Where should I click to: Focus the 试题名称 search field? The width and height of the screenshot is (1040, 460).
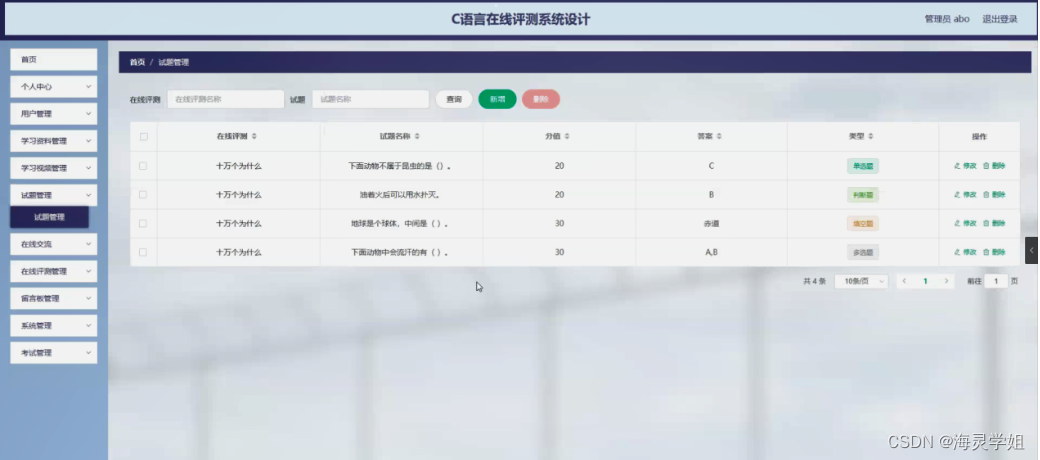click(x=371, y=99)
